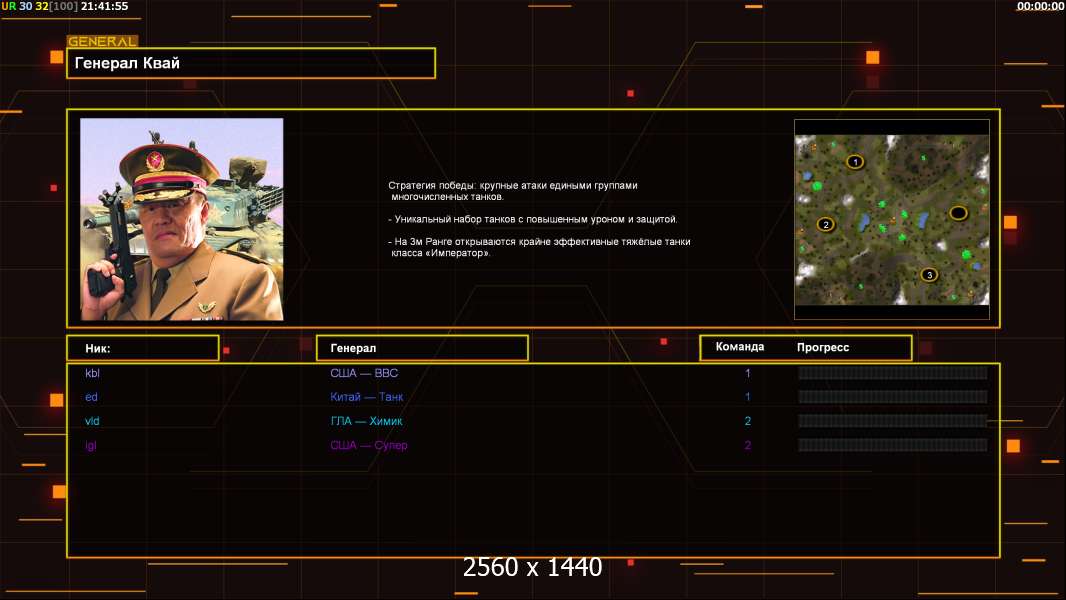Select player nickname 'igl'
The image size is (1066, 600).
click(91, 446)
